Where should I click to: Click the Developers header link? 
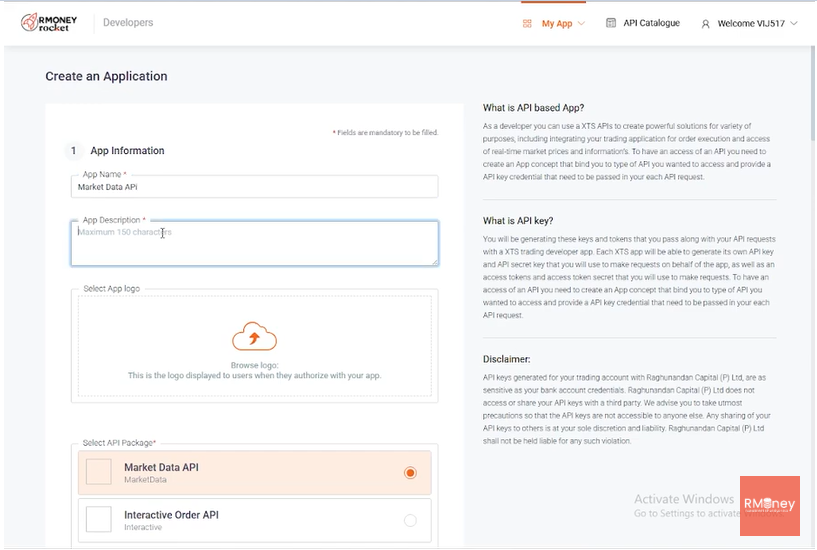(128, 22)
